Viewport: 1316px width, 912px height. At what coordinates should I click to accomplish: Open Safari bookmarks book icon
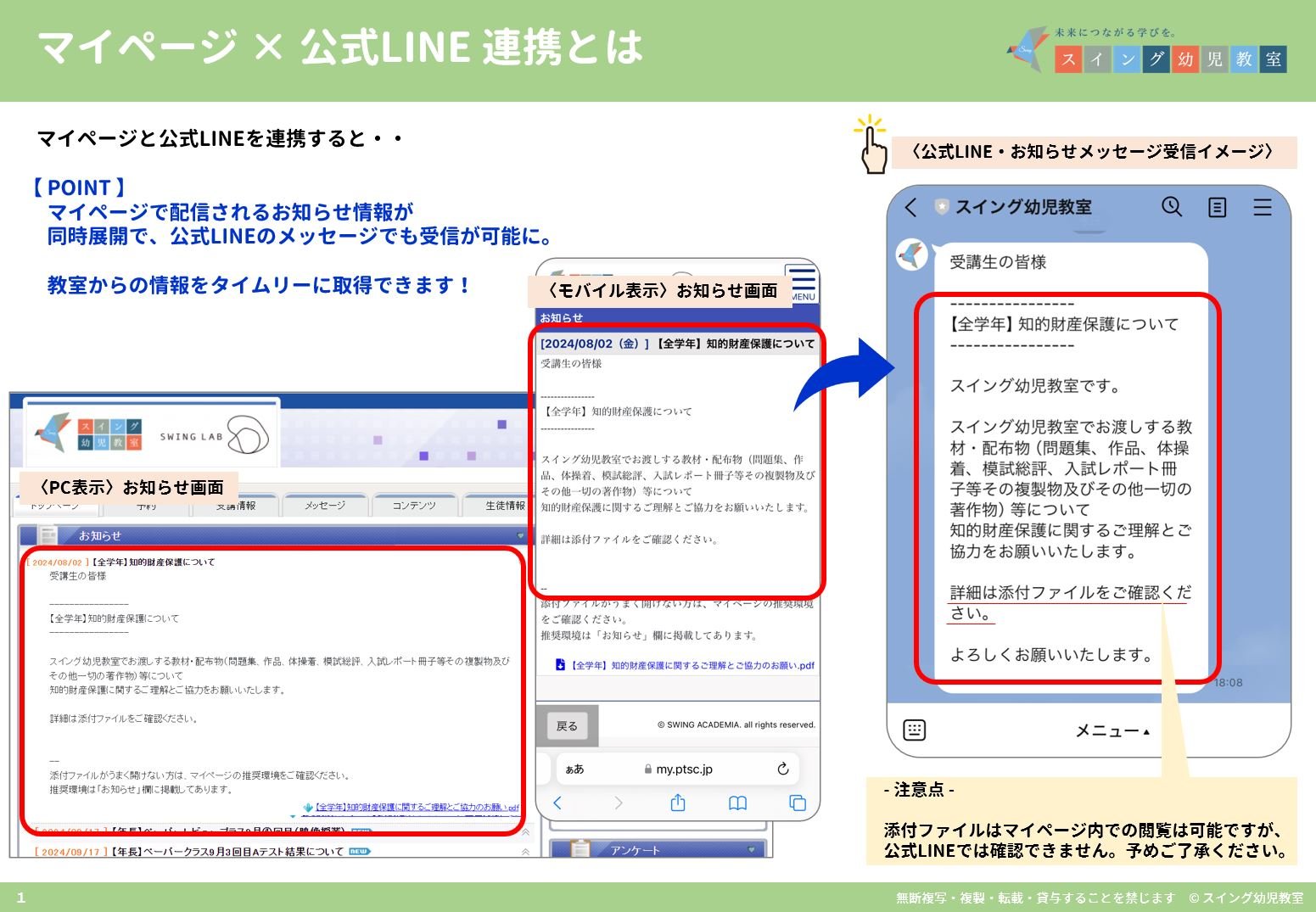tap(738, 803)
